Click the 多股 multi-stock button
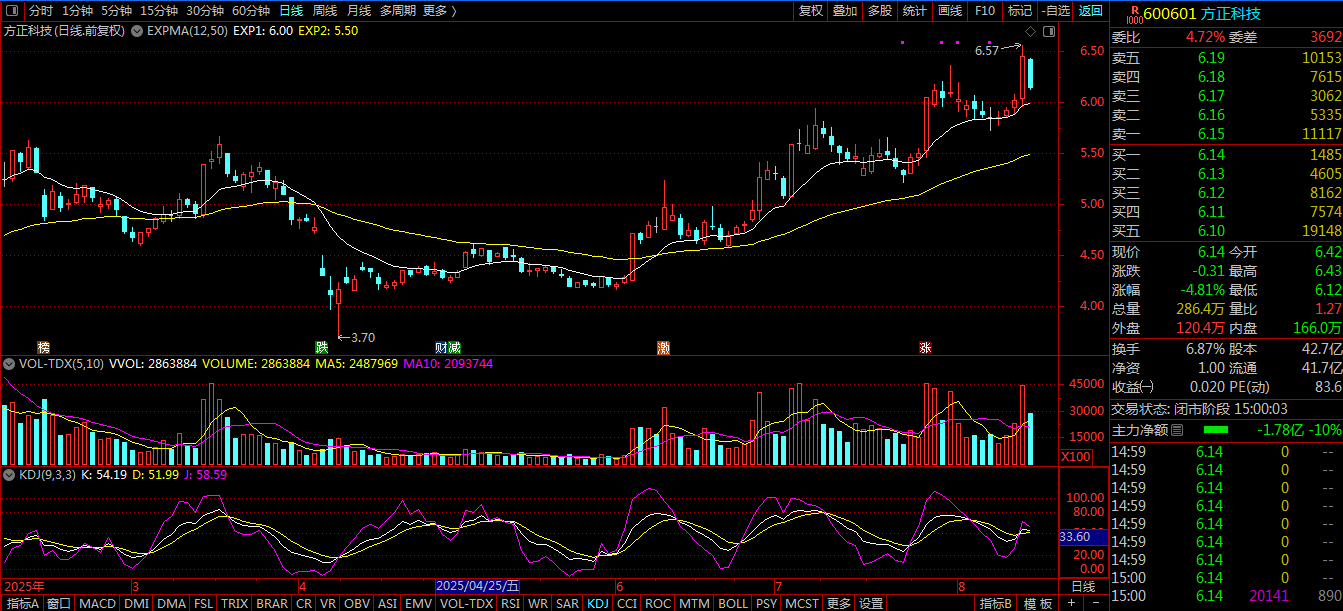Screen dimensions: 1343x611 [880, 11]
